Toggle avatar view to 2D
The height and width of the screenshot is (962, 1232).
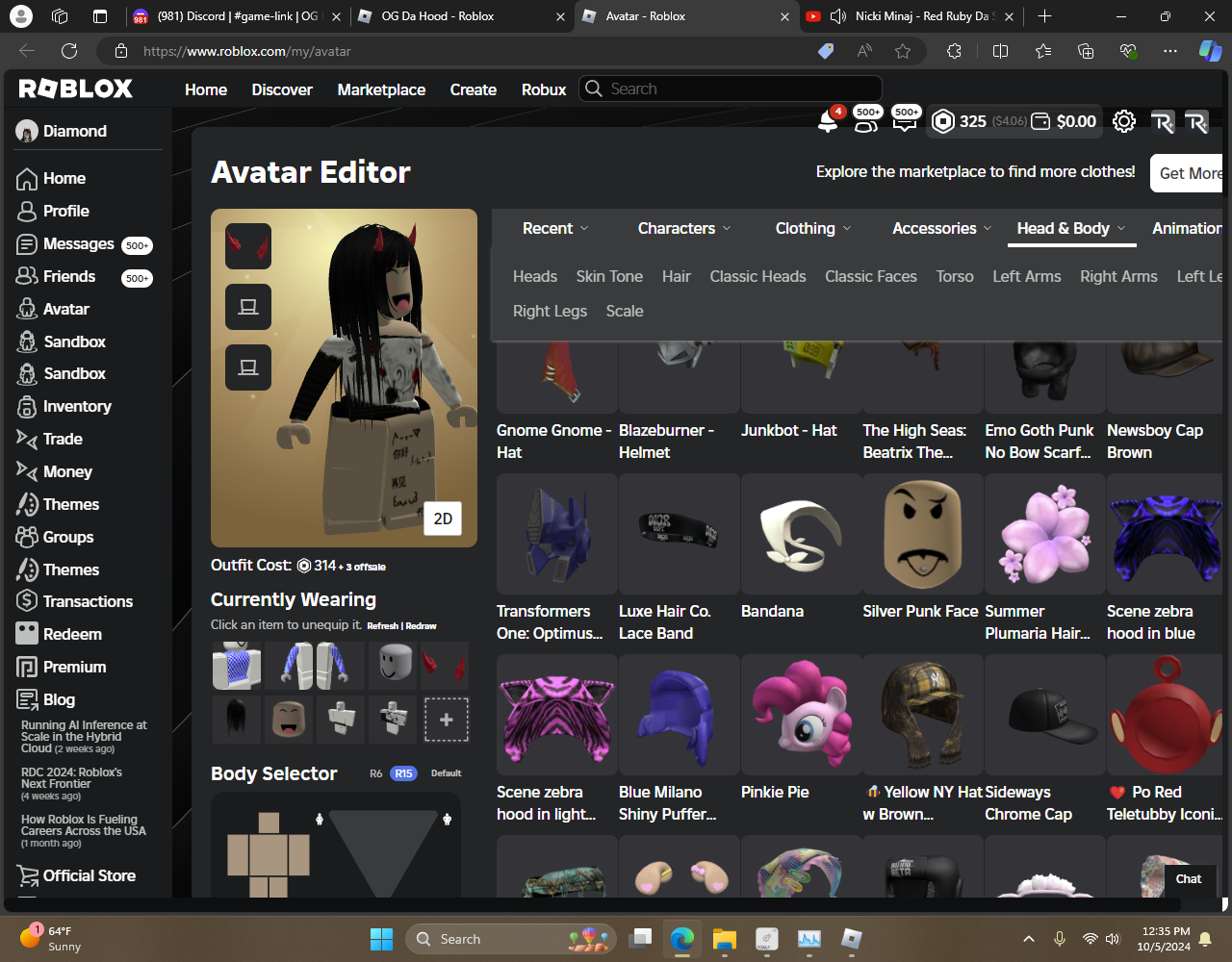pyautogui.click(x=443, y=519)
